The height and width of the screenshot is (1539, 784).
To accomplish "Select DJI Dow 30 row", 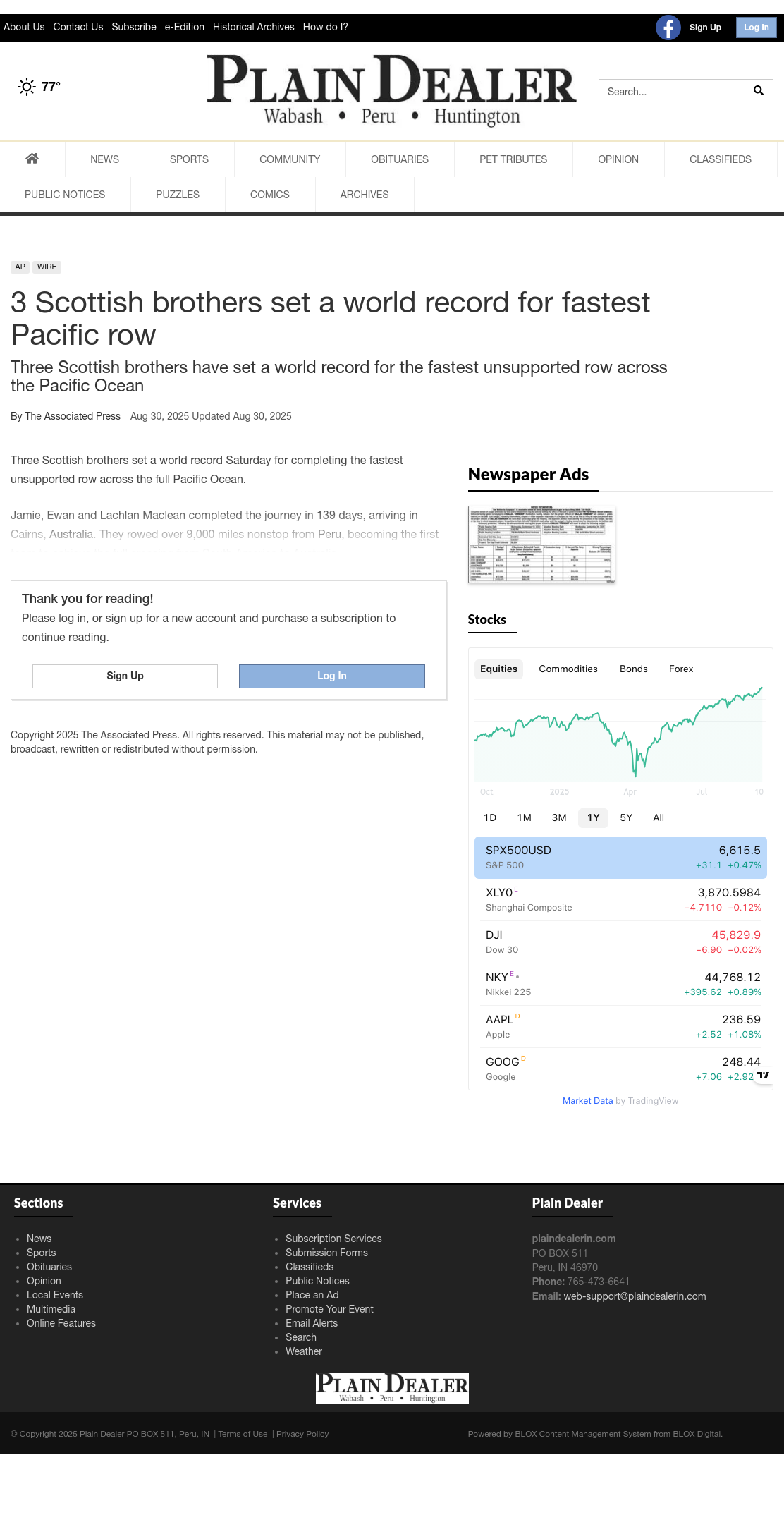I will 620,942.
